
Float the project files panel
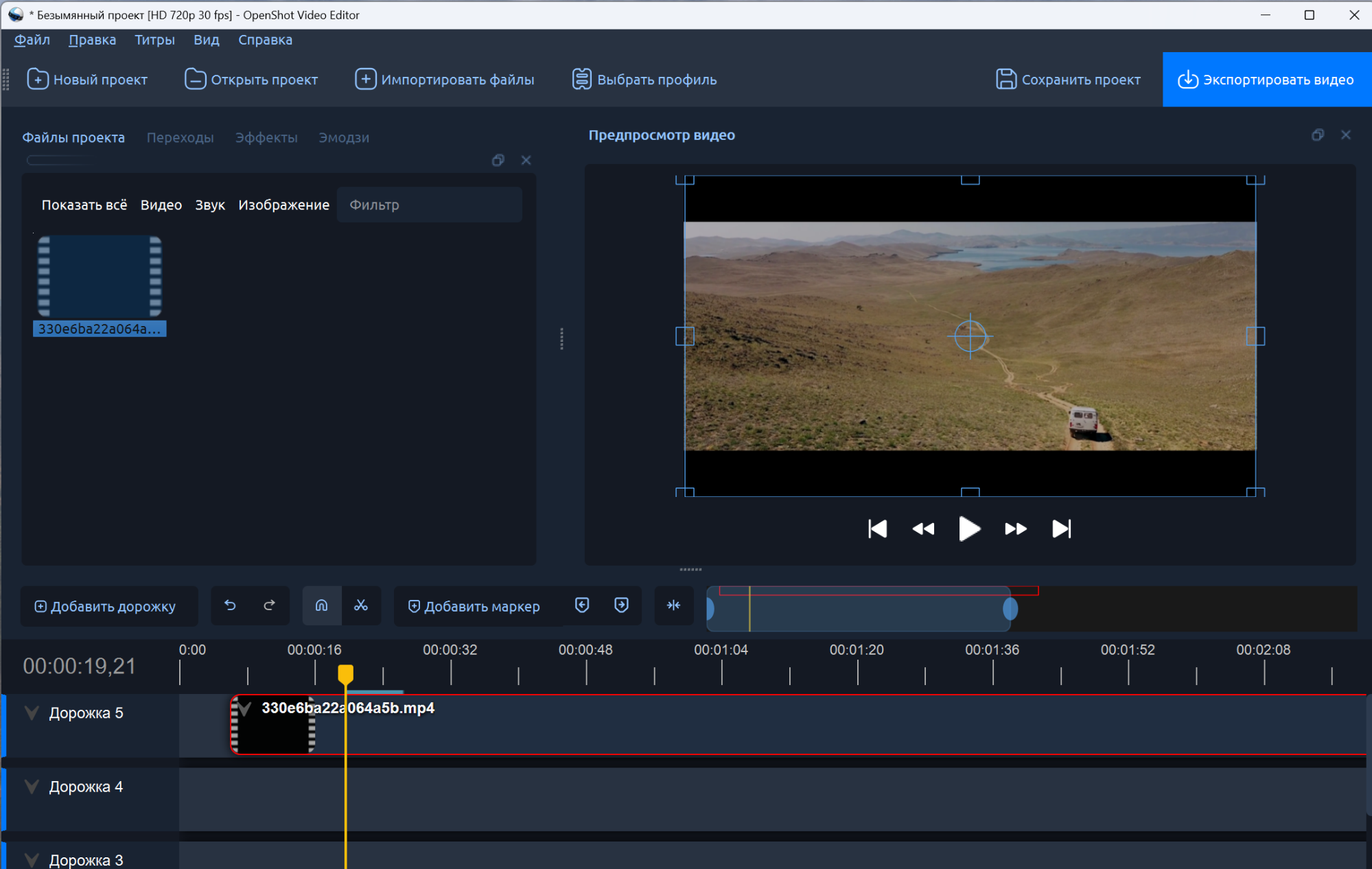498,160
